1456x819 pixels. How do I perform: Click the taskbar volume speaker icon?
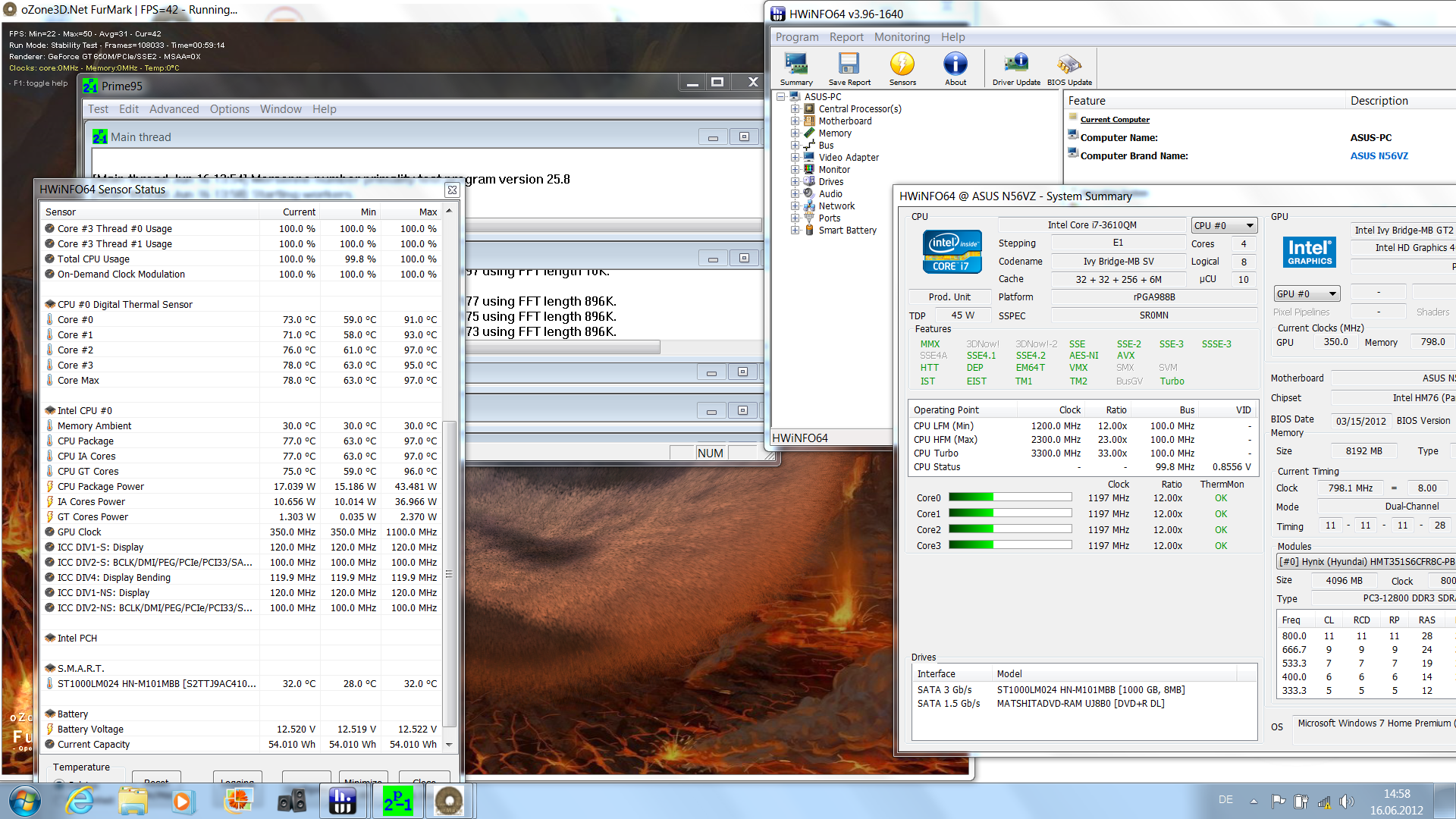pyautogui.click(x=1346, y=801)
